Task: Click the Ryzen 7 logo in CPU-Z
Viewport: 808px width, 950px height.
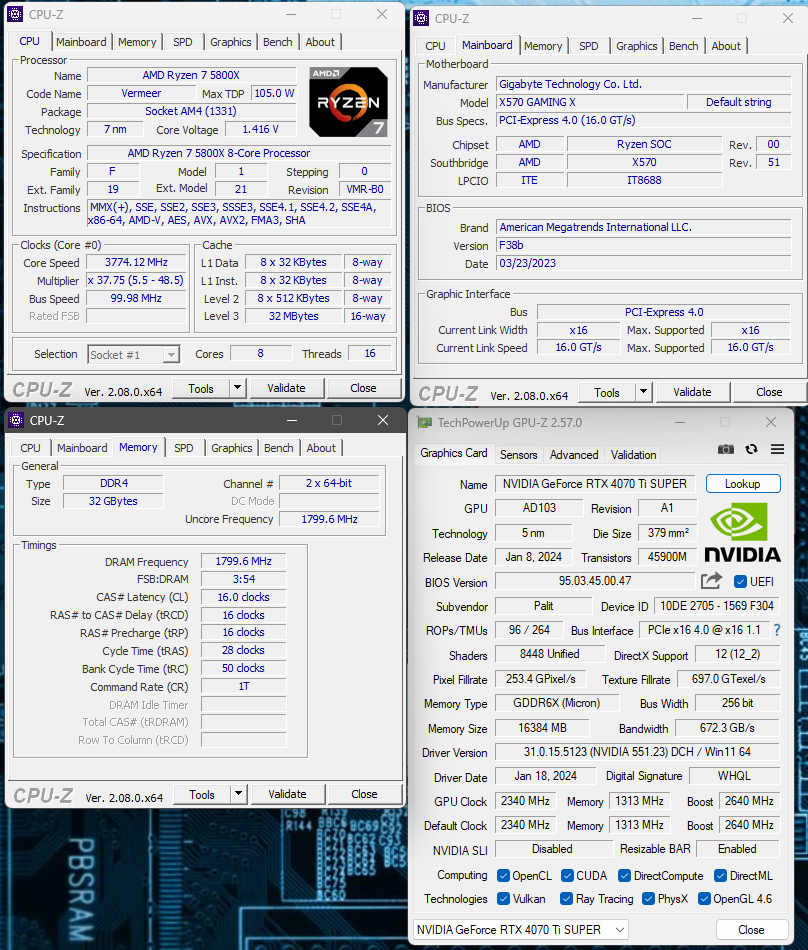Action: 348,101
